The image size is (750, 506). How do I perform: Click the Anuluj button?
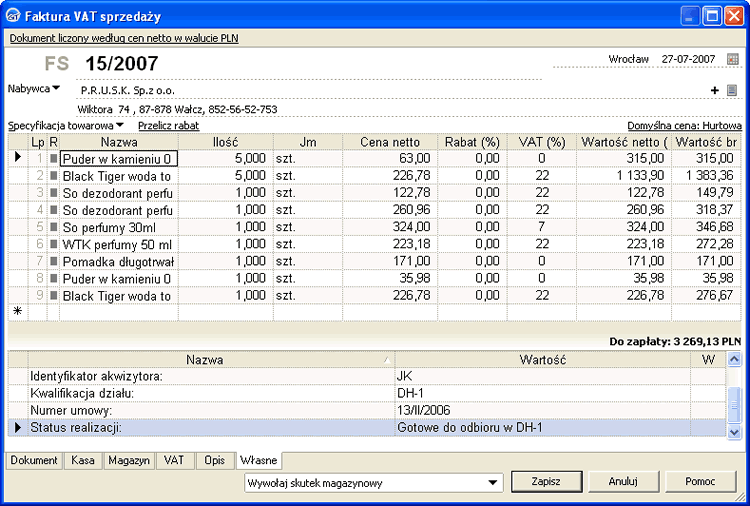coord(623,481)
